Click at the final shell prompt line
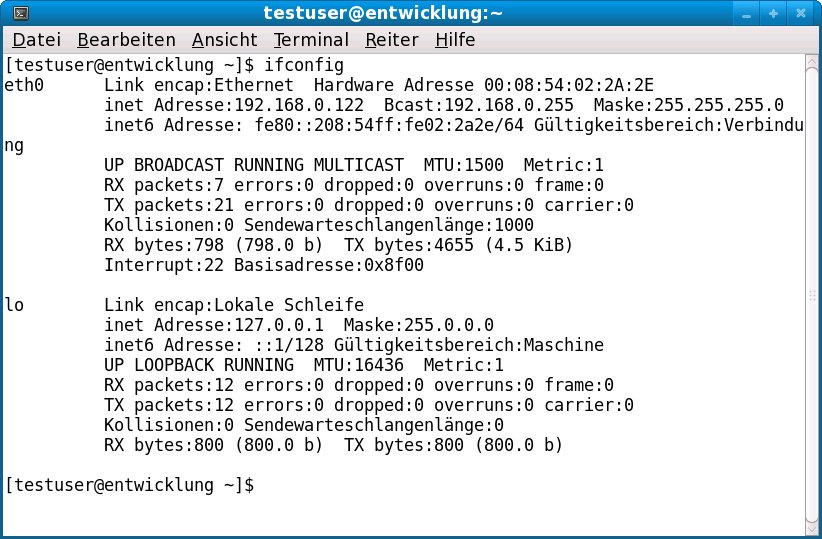 coord(130,485)
